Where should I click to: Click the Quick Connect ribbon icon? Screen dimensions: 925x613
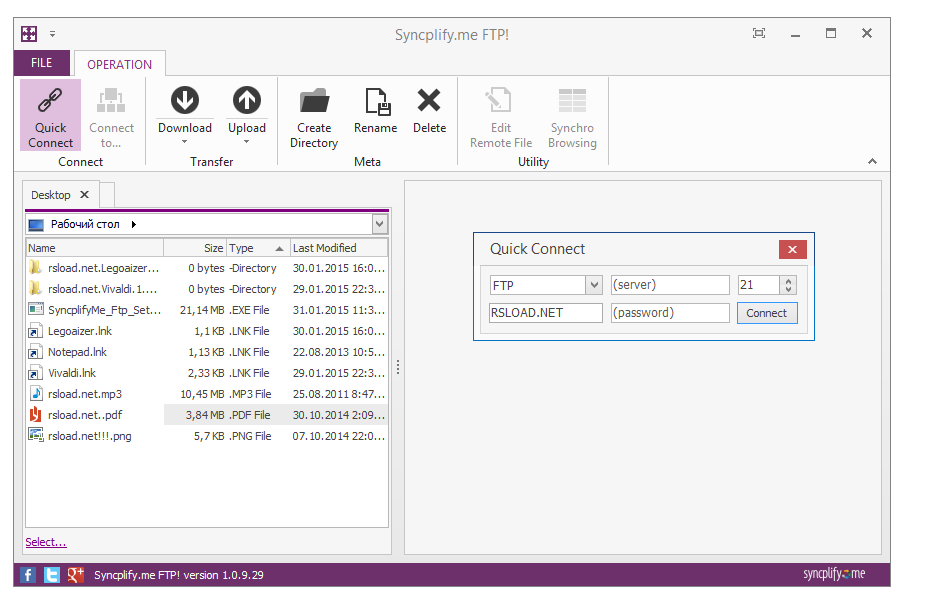coord(50,100)
